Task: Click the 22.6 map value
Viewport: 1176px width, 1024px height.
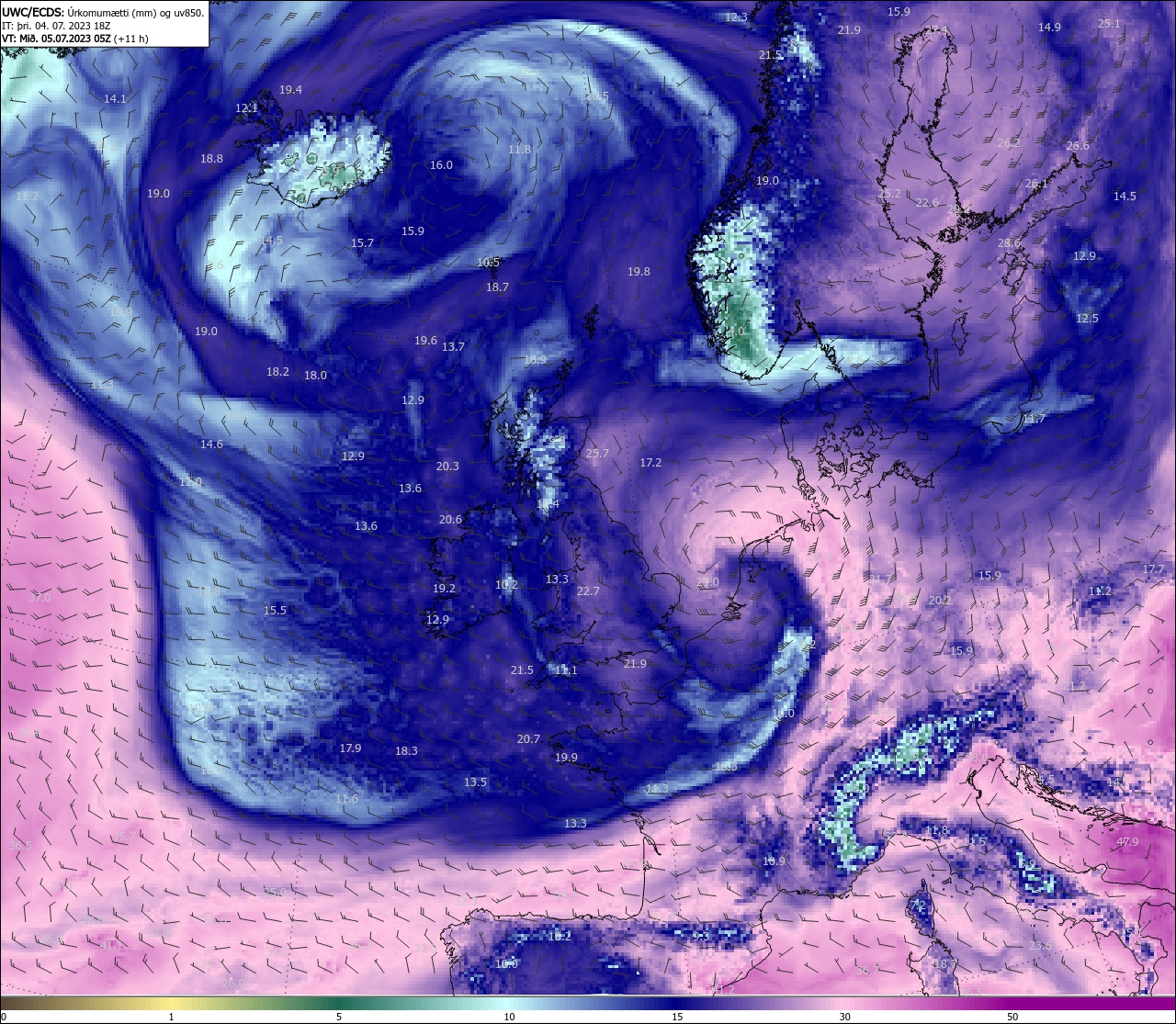Action: click(927, 202)
